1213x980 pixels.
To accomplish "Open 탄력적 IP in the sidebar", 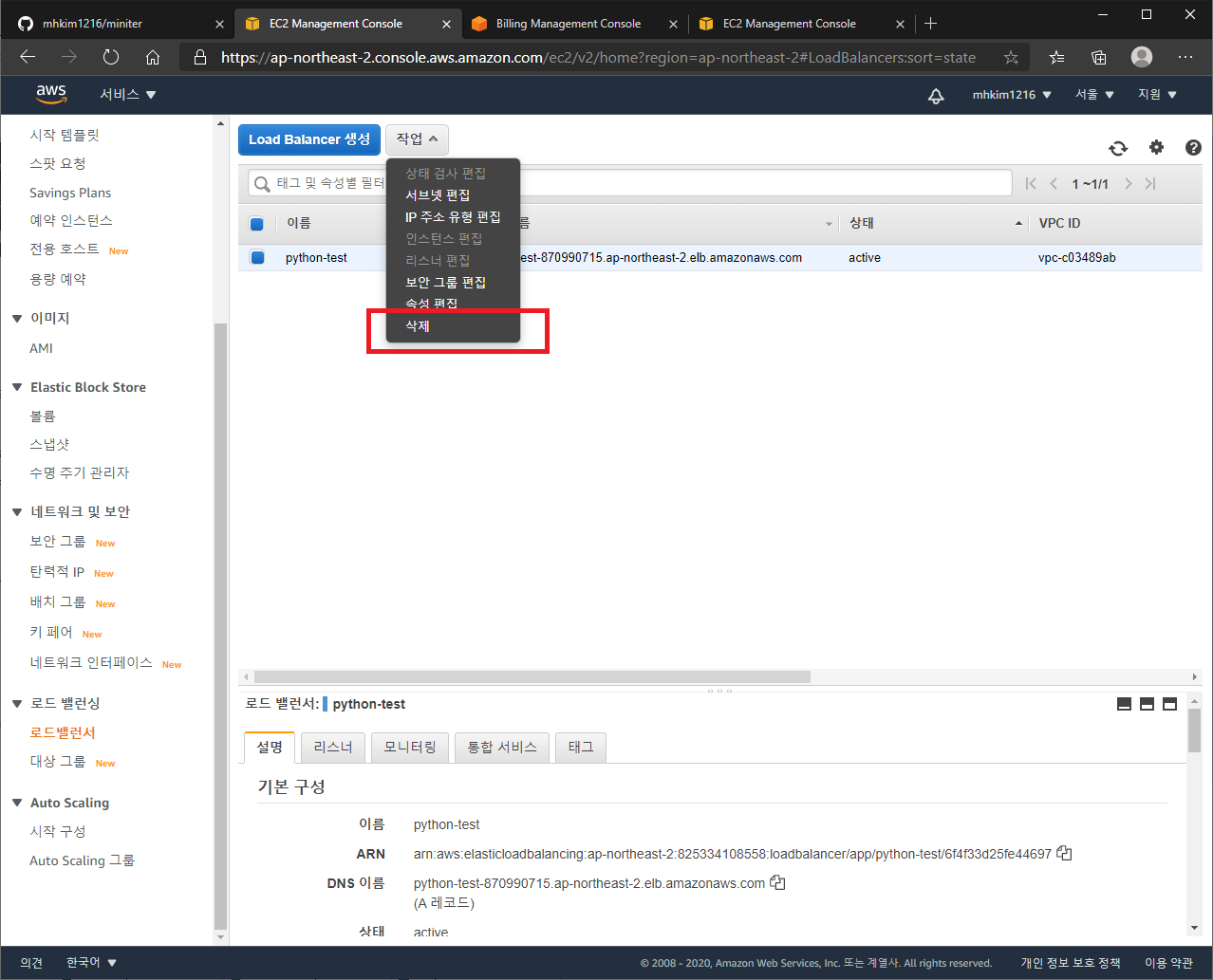I will (57, 571).
